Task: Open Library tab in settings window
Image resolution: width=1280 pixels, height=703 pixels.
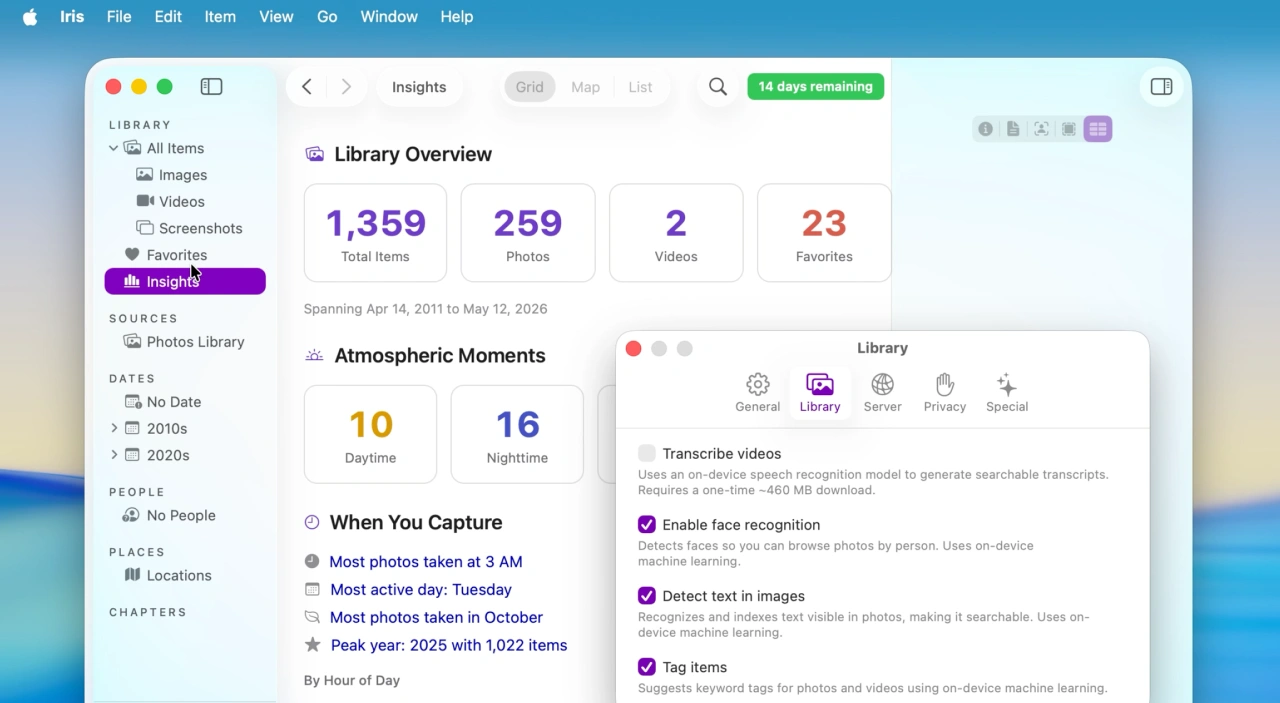Action: point(820,393)
